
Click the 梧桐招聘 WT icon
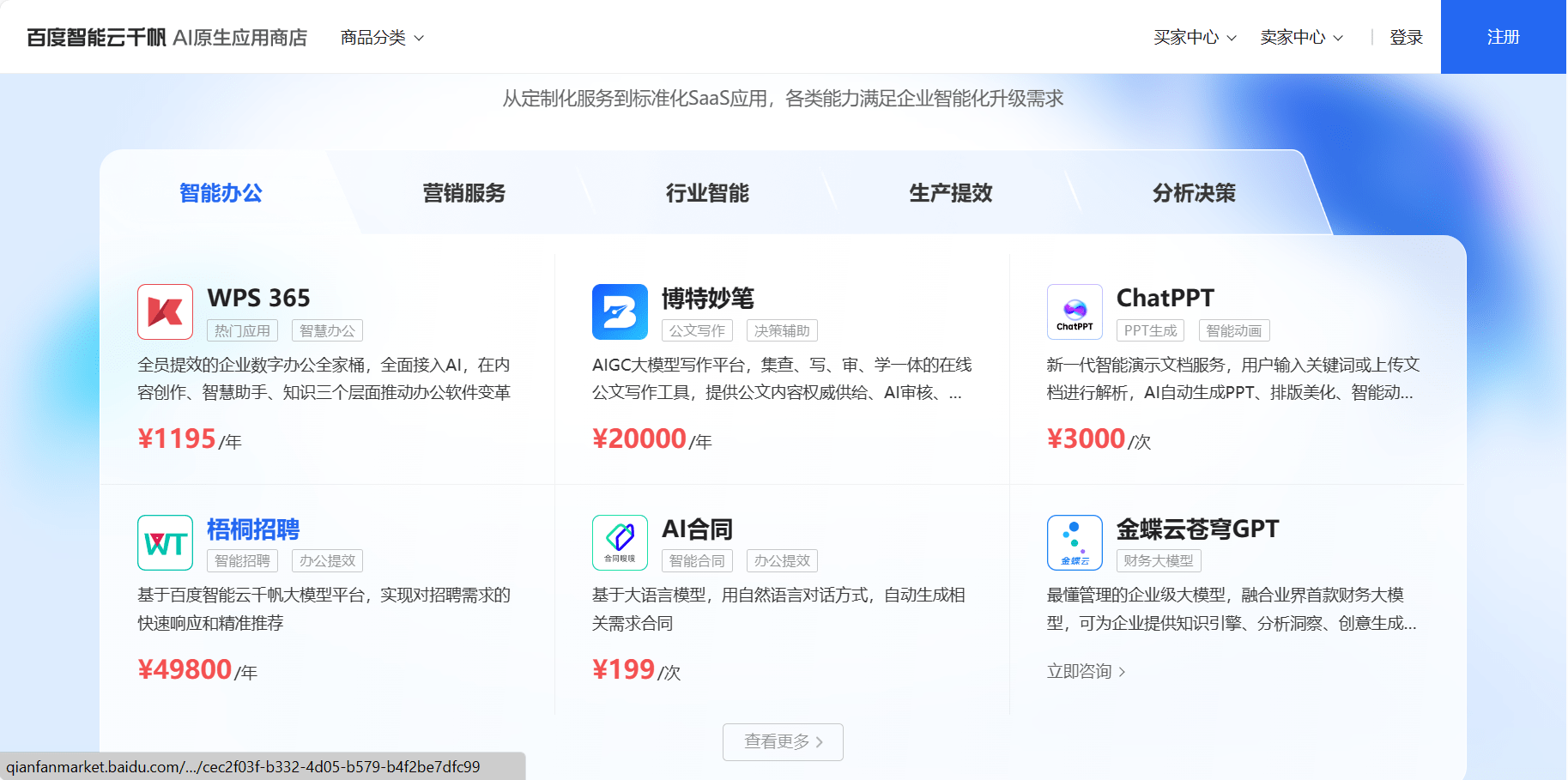click(165, 542)
